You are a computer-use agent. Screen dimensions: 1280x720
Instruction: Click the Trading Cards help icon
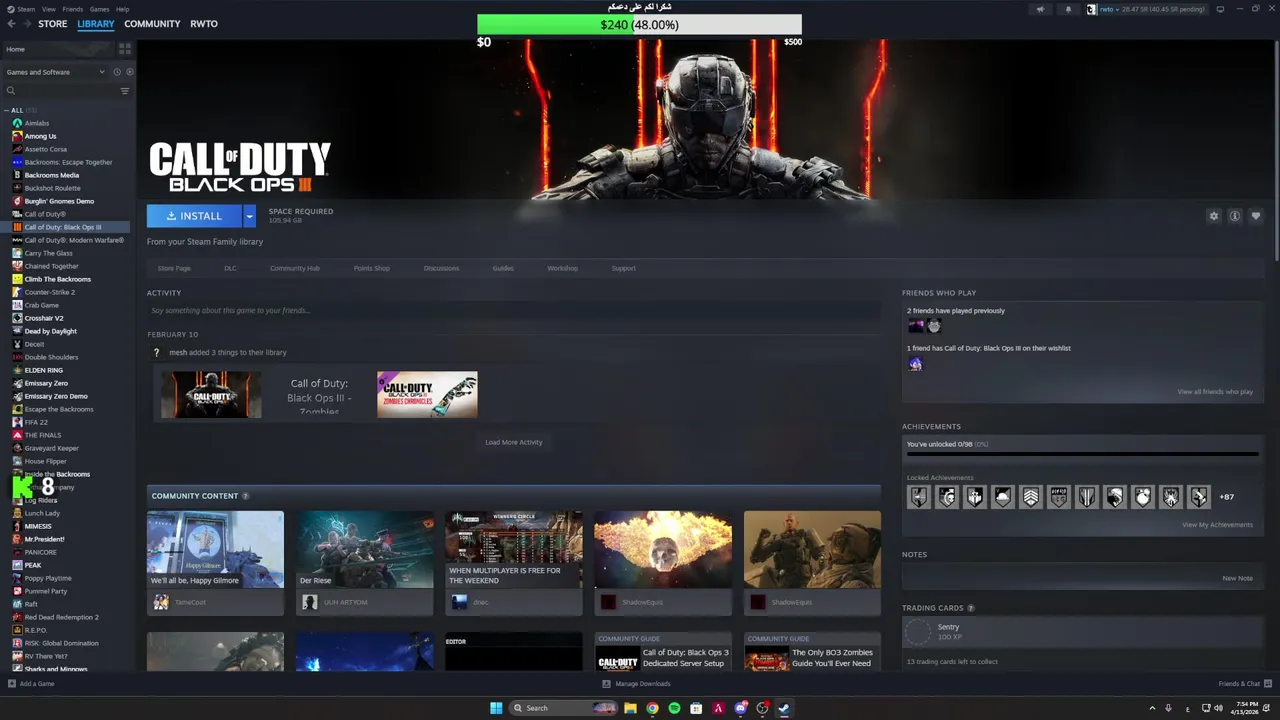click(x=971, y=608)
